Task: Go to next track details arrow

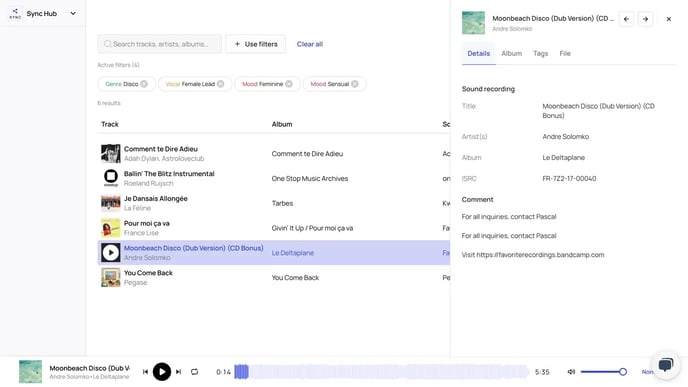Action: click(x=645, y=19)
